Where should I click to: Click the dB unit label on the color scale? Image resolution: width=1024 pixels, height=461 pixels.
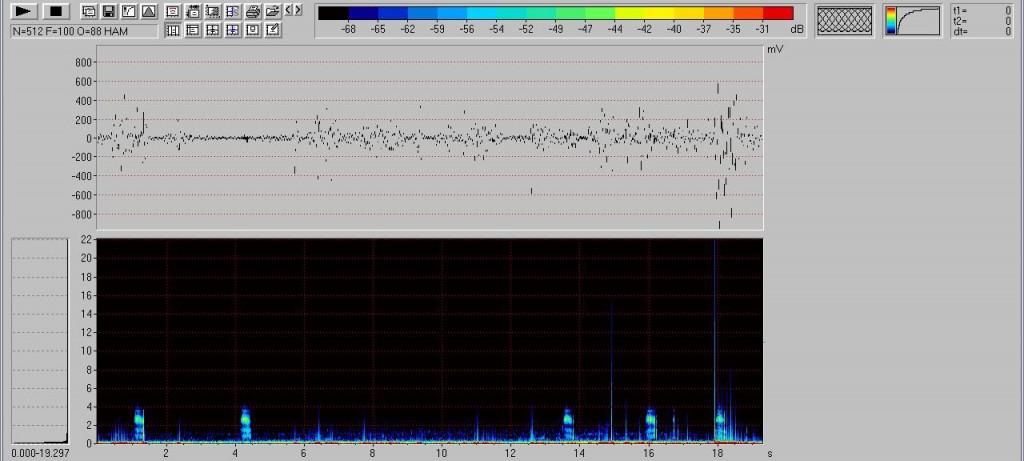pos(797,29)
